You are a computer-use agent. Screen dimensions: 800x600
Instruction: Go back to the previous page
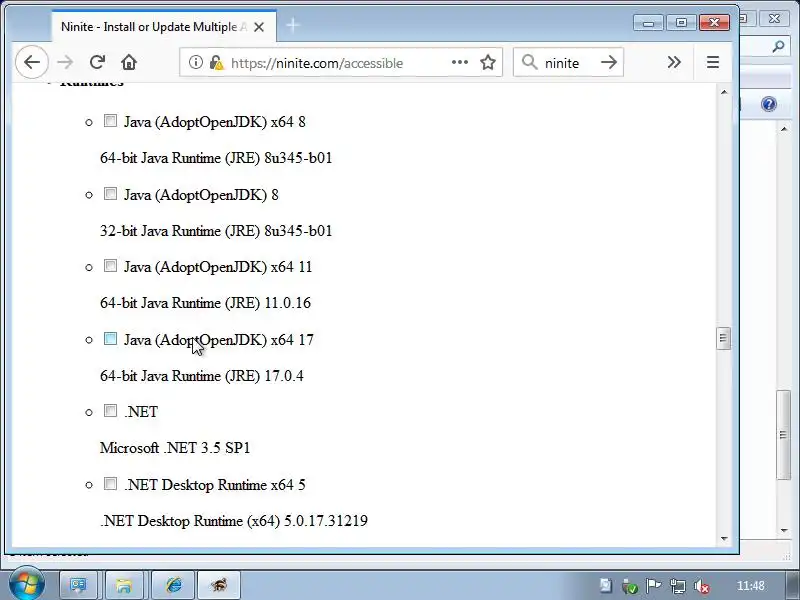32,62
